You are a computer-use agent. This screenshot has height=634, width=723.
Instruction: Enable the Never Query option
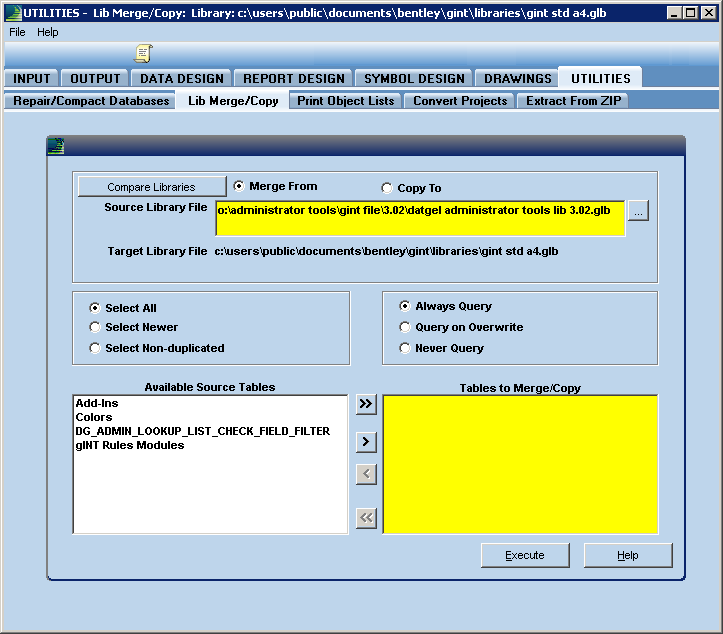tap(405, 348)
